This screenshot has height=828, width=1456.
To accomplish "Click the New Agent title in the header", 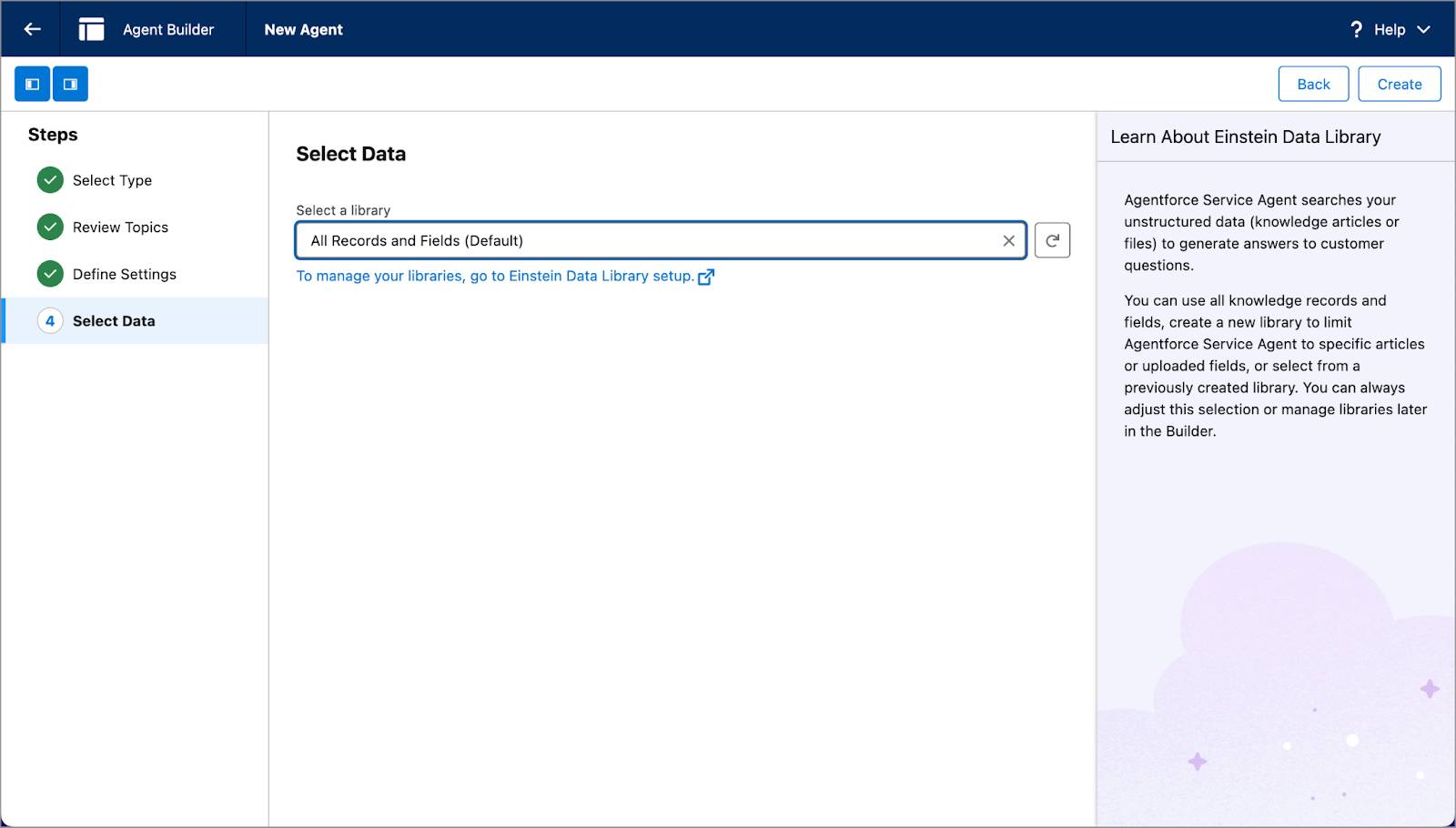I will (x=303, y=28).
